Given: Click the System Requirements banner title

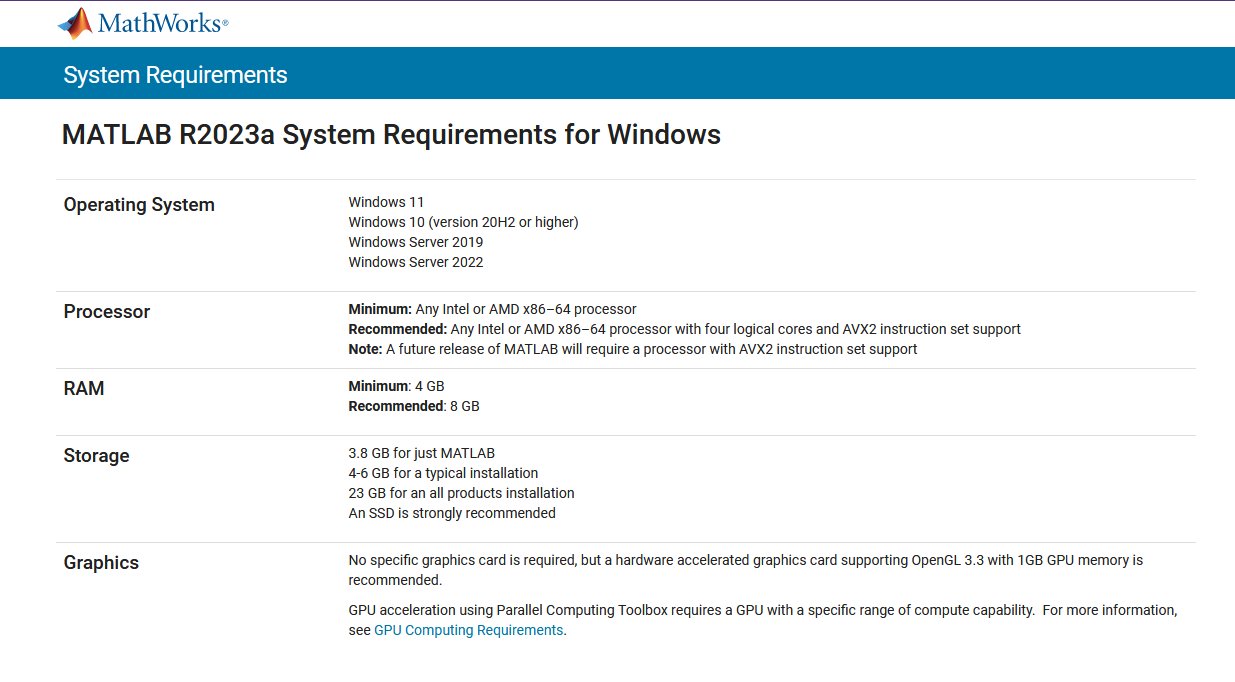Looking at the screenshot, I should tap(175, 75).
